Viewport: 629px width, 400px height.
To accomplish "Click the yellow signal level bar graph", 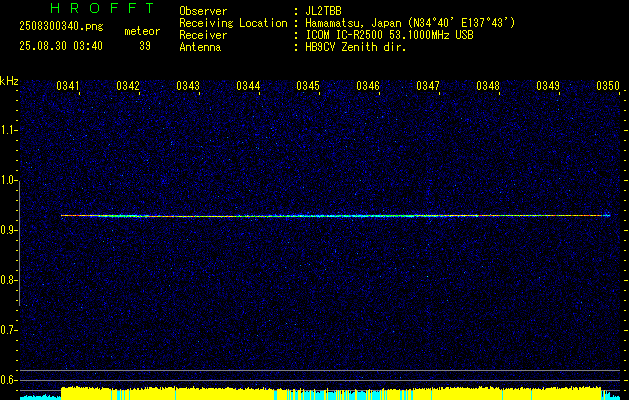I will pos(331,394).
